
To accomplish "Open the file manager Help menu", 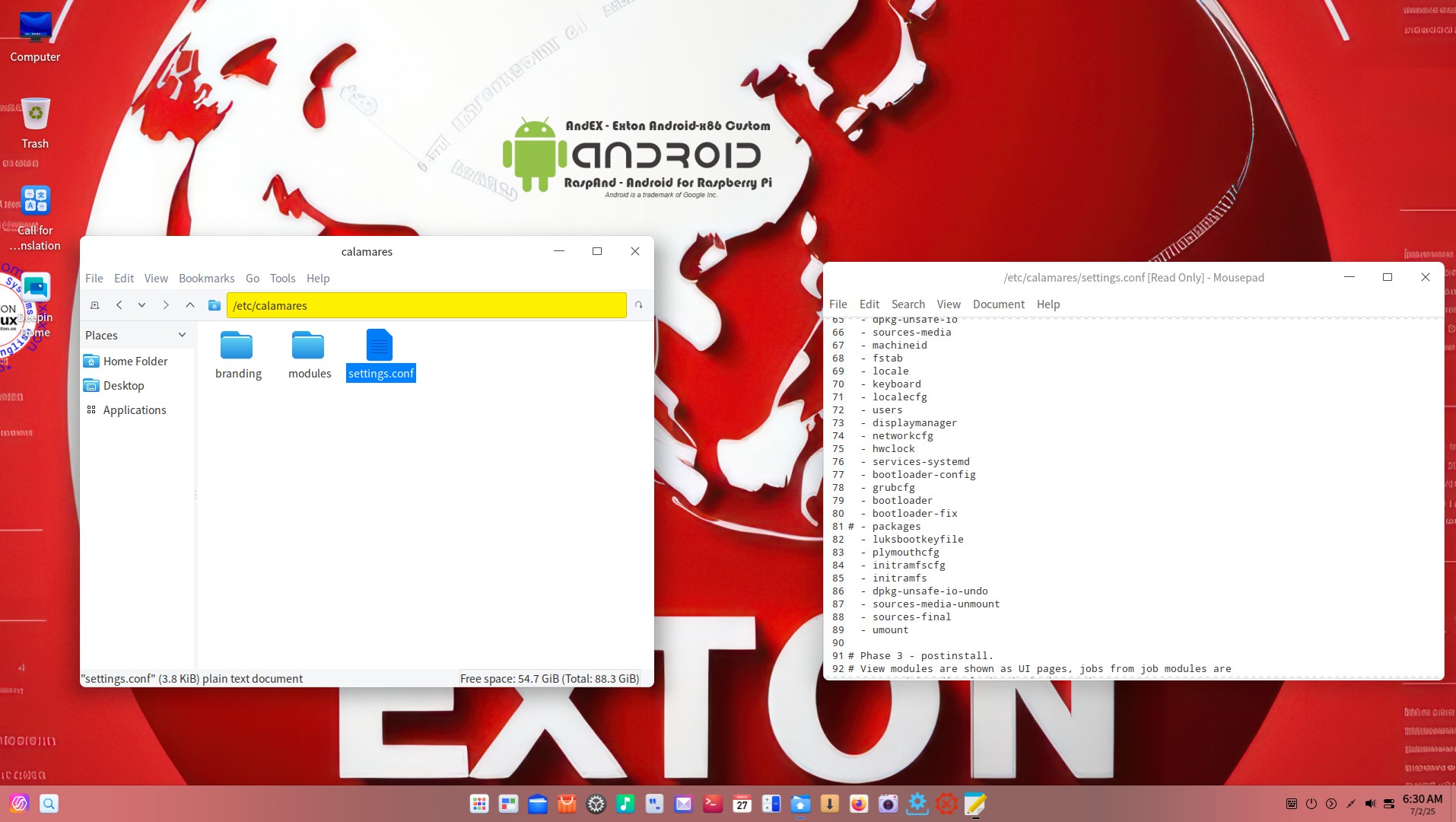I will click(x=318, y=279).
